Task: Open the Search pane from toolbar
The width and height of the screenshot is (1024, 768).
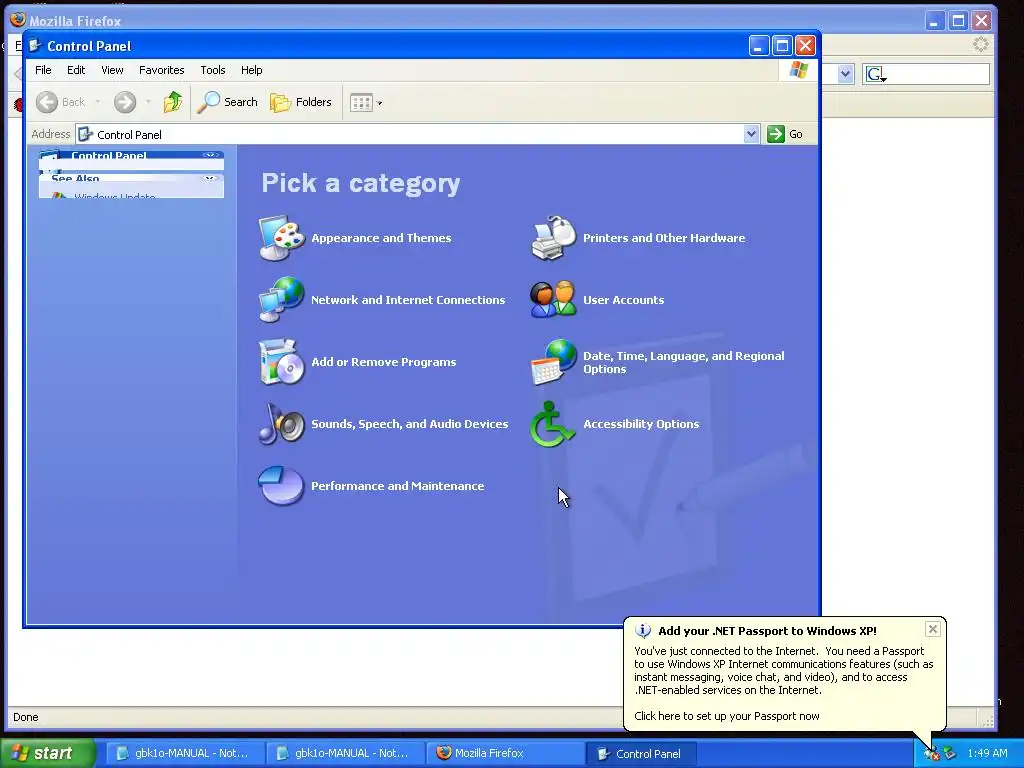Action: (x=228, y=102)
